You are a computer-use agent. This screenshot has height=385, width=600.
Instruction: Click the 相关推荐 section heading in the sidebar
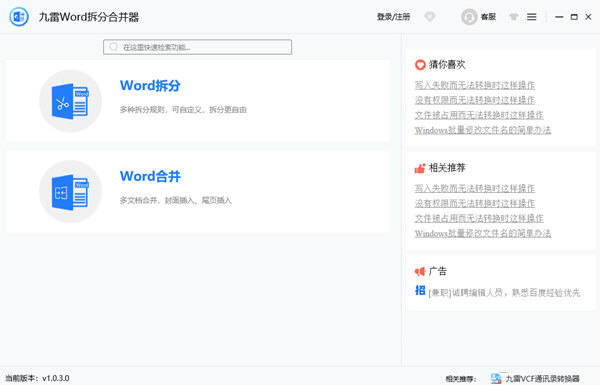(x=447, y=168)
